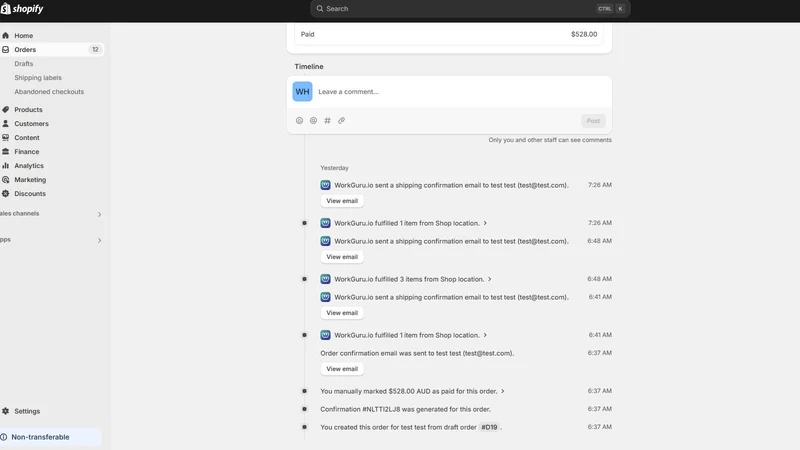This screenshot has height=450, width=800.
Task: Insert emoji in comment
Action: [299, 121]
